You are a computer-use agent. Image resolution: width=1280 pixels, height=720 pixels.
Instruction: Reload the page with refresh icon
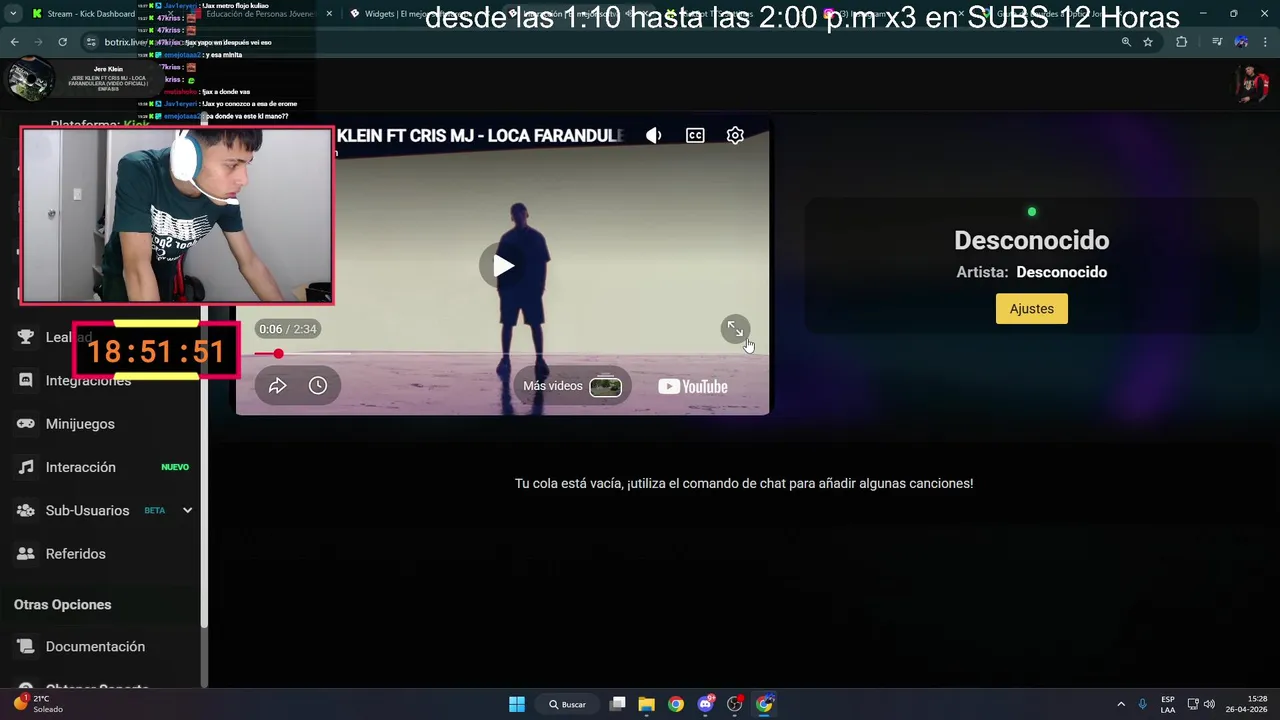[x=62, y=42]
